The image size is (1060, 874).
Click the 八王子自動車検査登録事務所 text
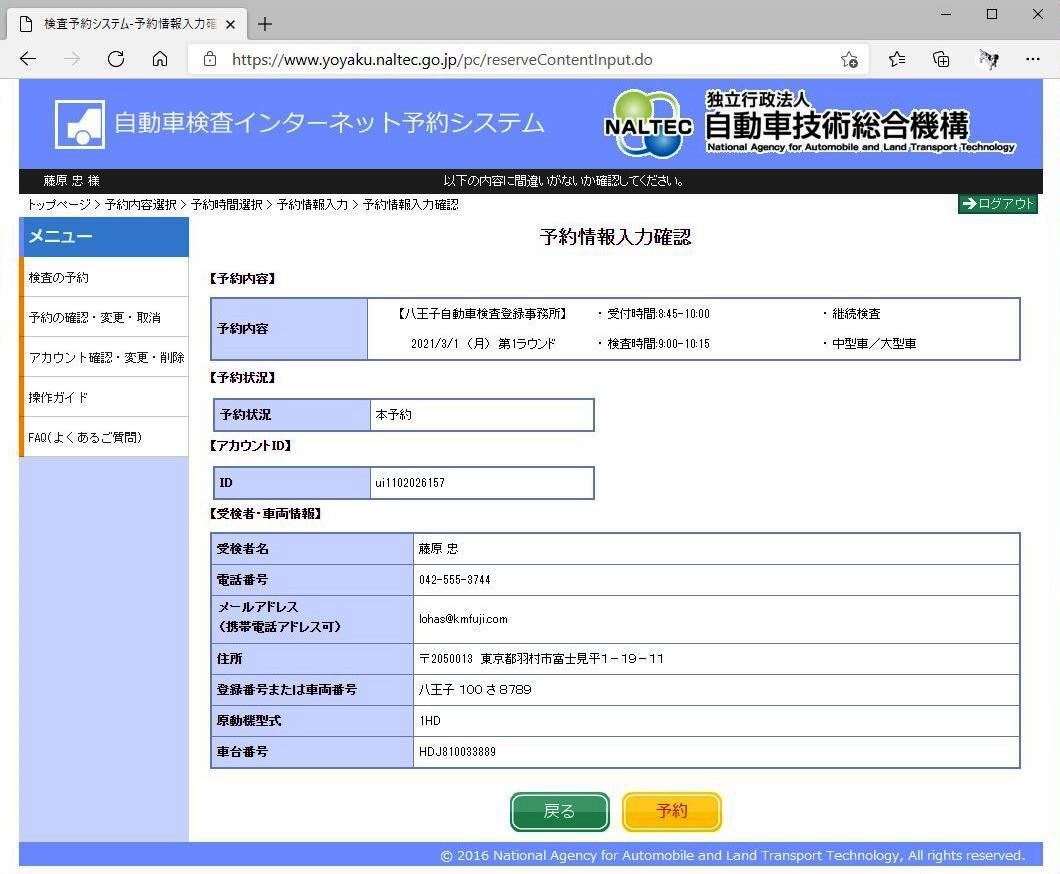point(483,314)
